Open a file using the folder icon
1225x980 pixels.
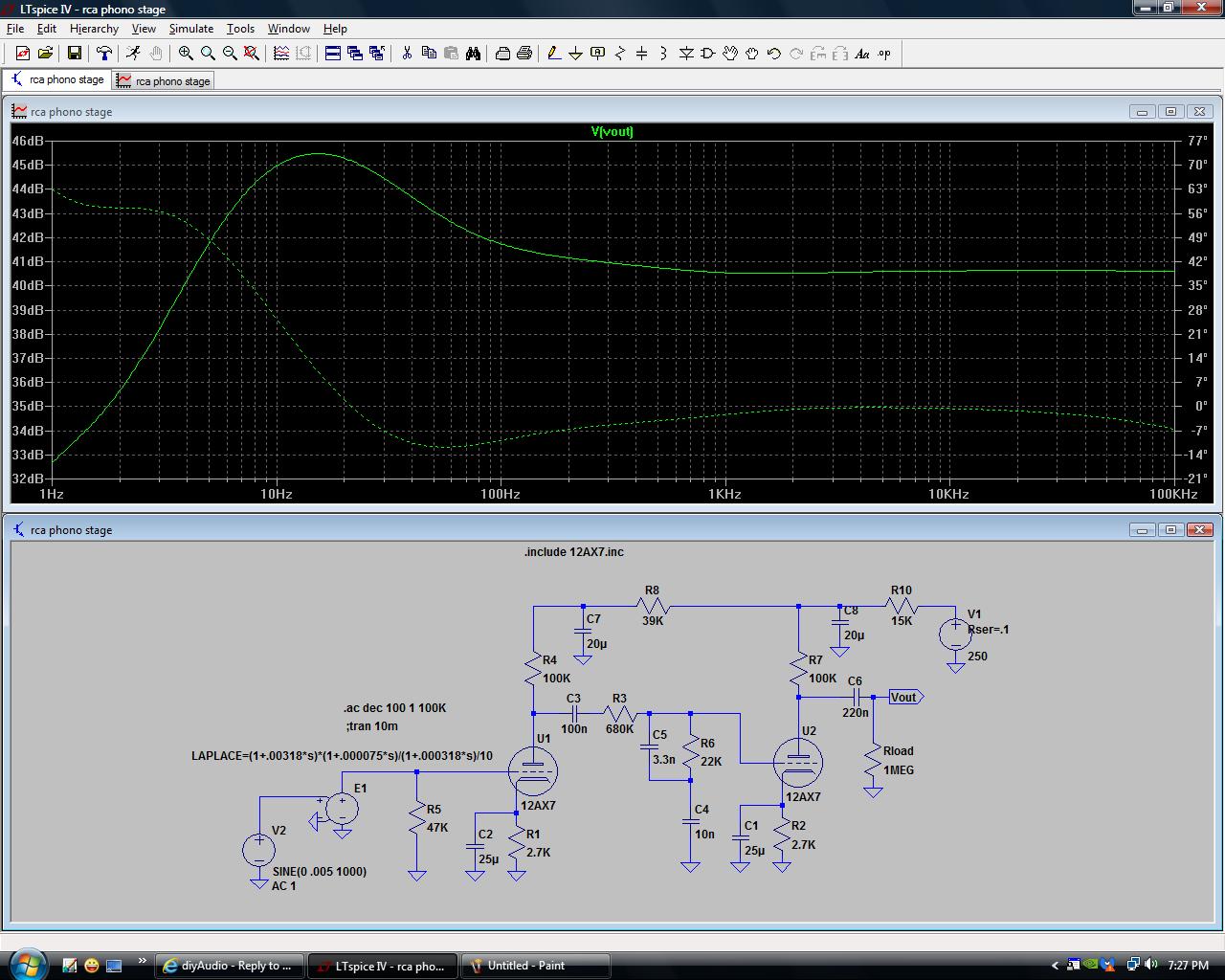coord(45,54)
